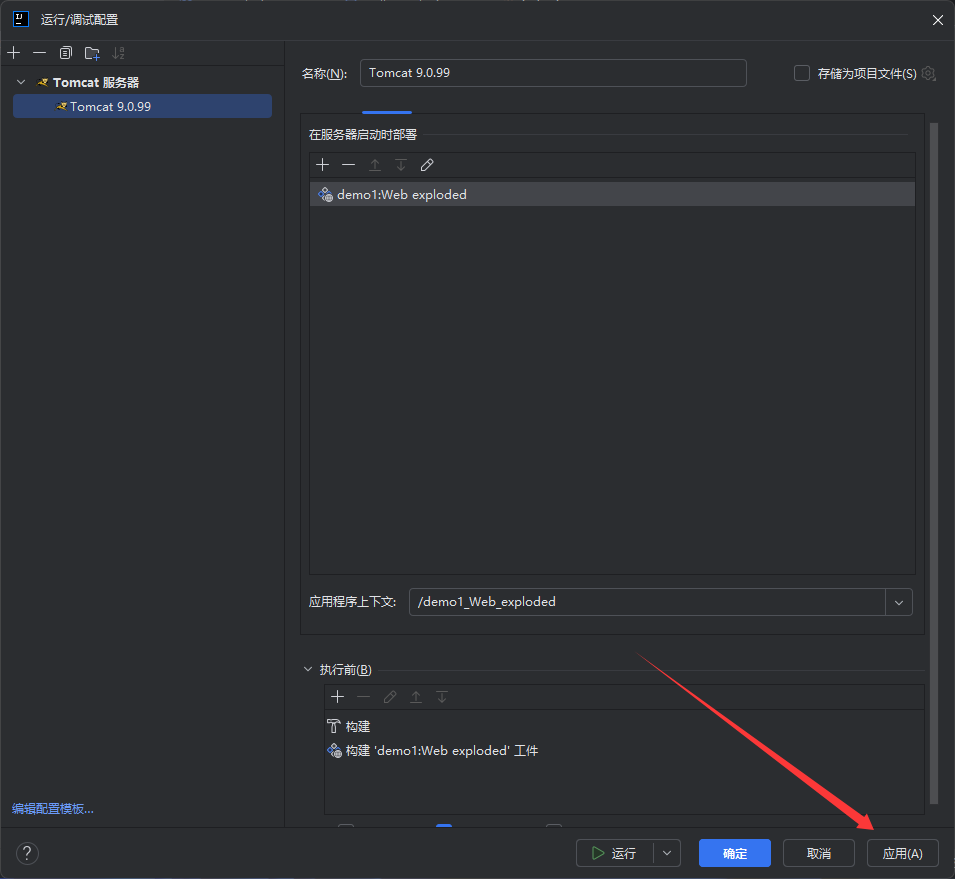Add a before-launch task
This screenshot has height=879, width=955.
(337, 697)
